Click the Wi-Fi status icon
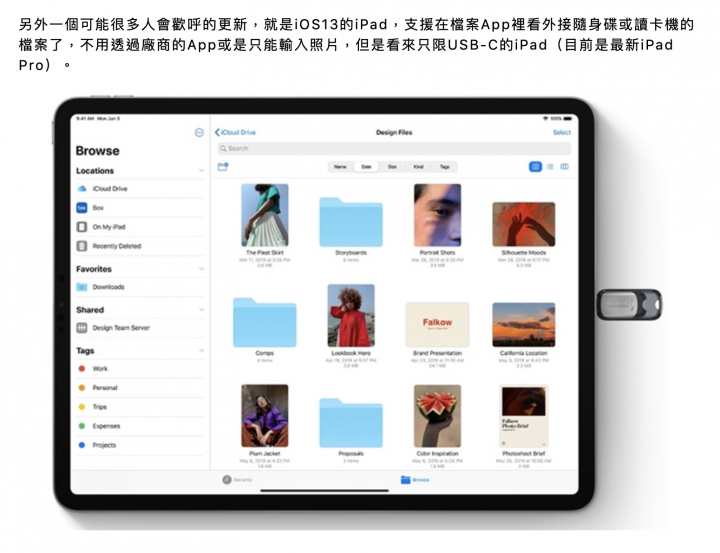720x553 pixels. (x=546, y=118)
